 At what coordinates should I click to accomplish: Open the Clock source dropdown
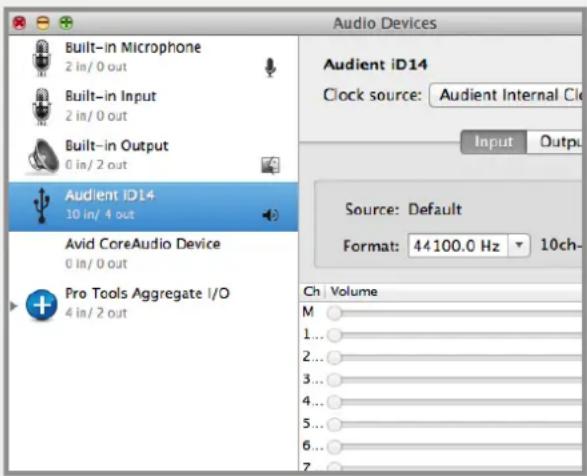tap(506, 95)
